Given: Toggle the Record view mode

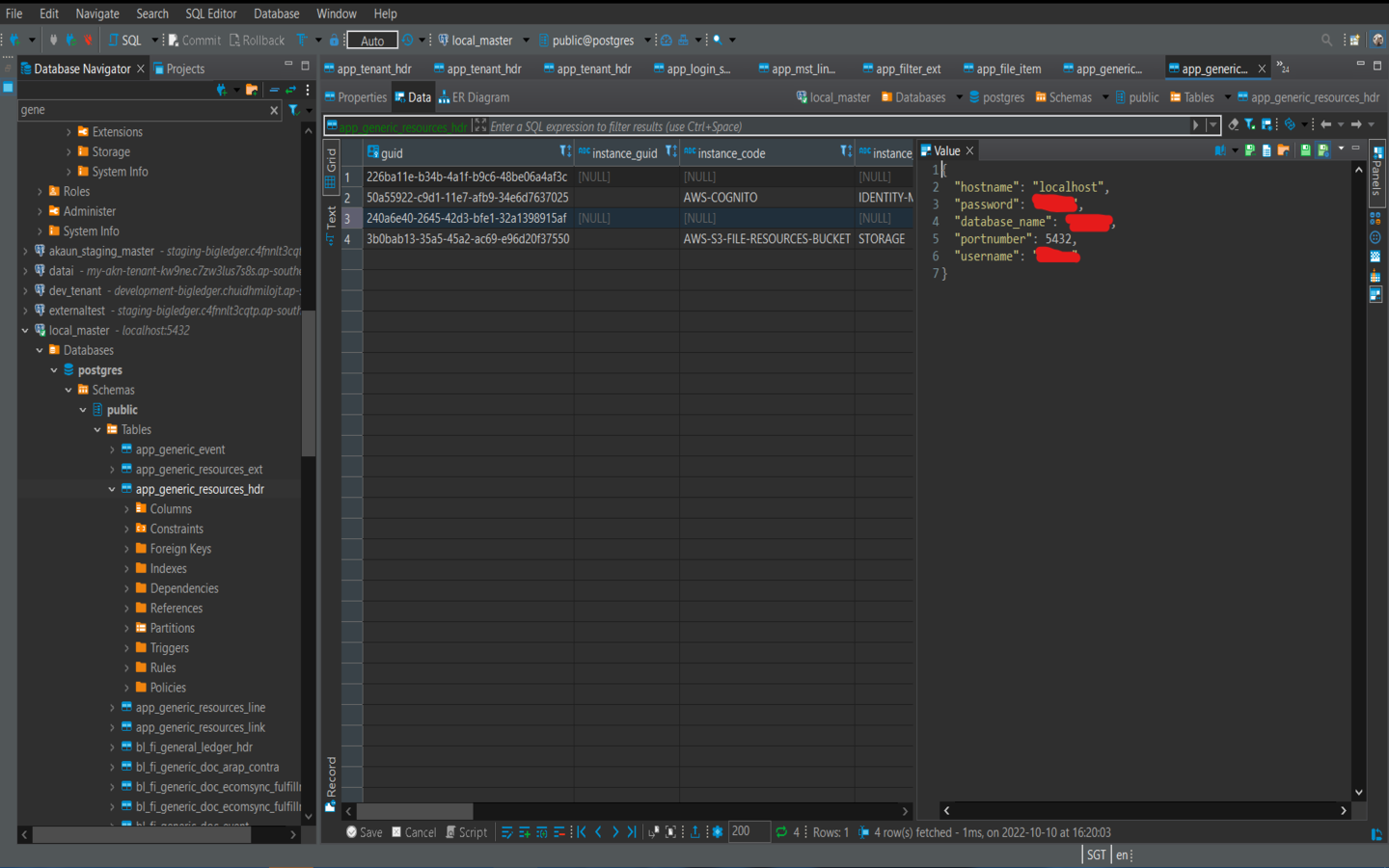Looking at the screenshot, I should click(331, 783).
